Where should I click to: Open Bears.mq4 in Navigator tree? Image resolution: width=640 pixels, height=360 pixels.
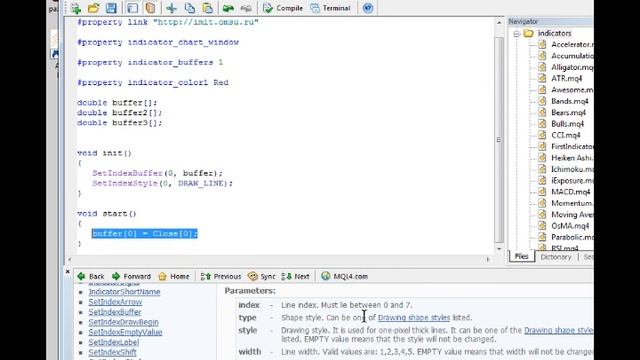tap(569, 113)
